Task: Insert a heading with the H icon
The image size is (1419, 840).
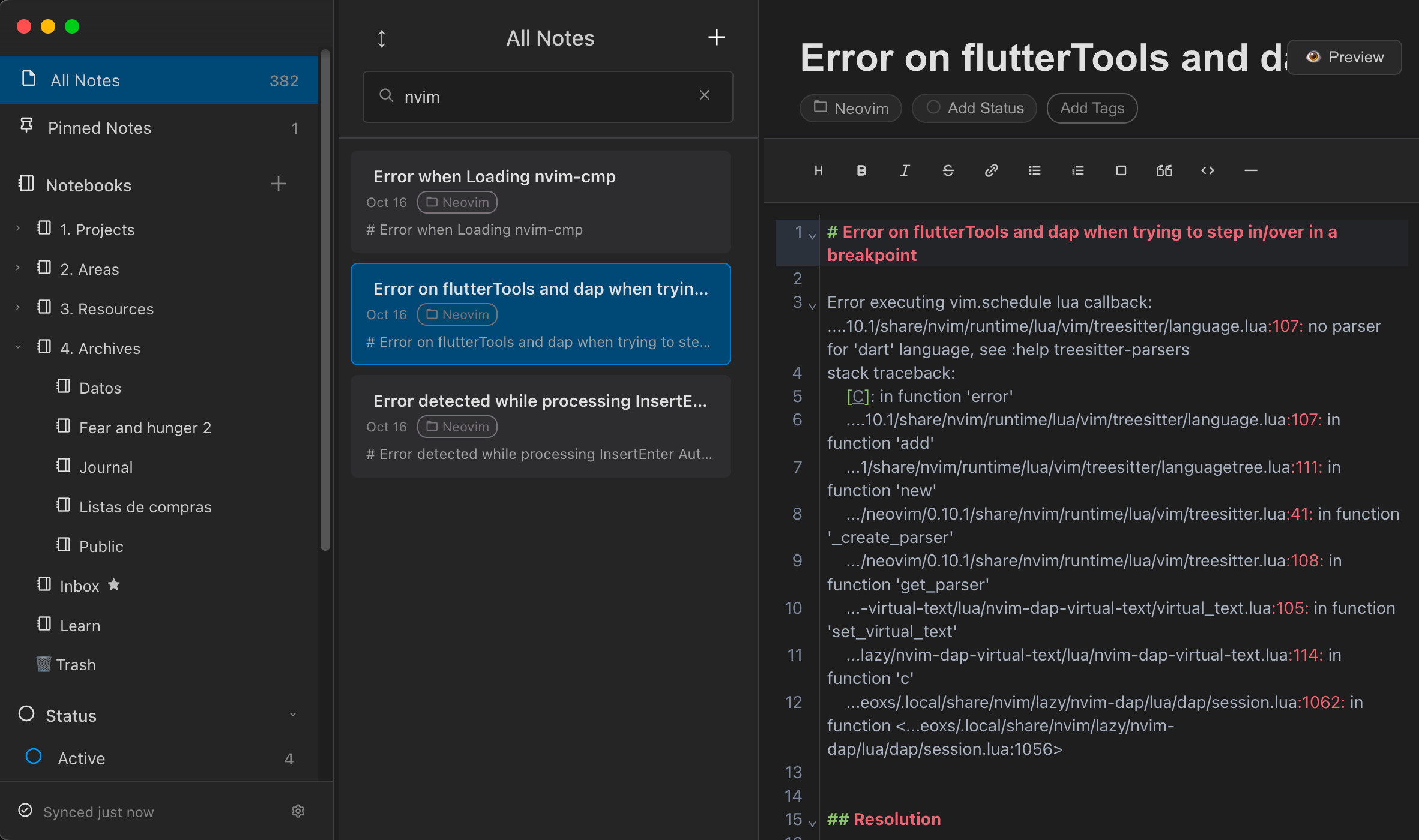Action: [818, 171]
